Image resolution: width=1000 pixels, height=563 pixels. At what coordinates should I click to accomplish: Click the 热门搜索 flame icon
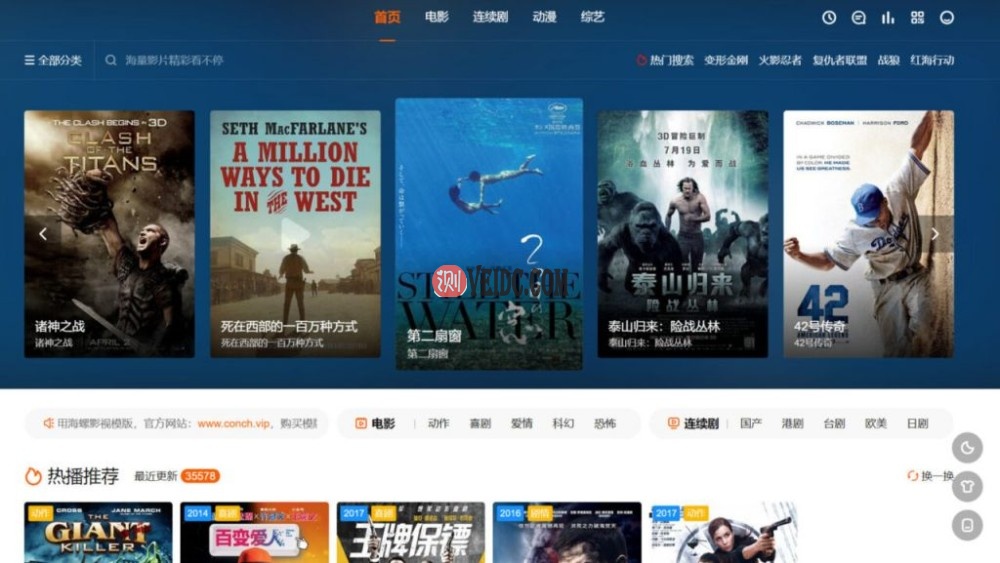pyautogui.click(x=641, y=60)
